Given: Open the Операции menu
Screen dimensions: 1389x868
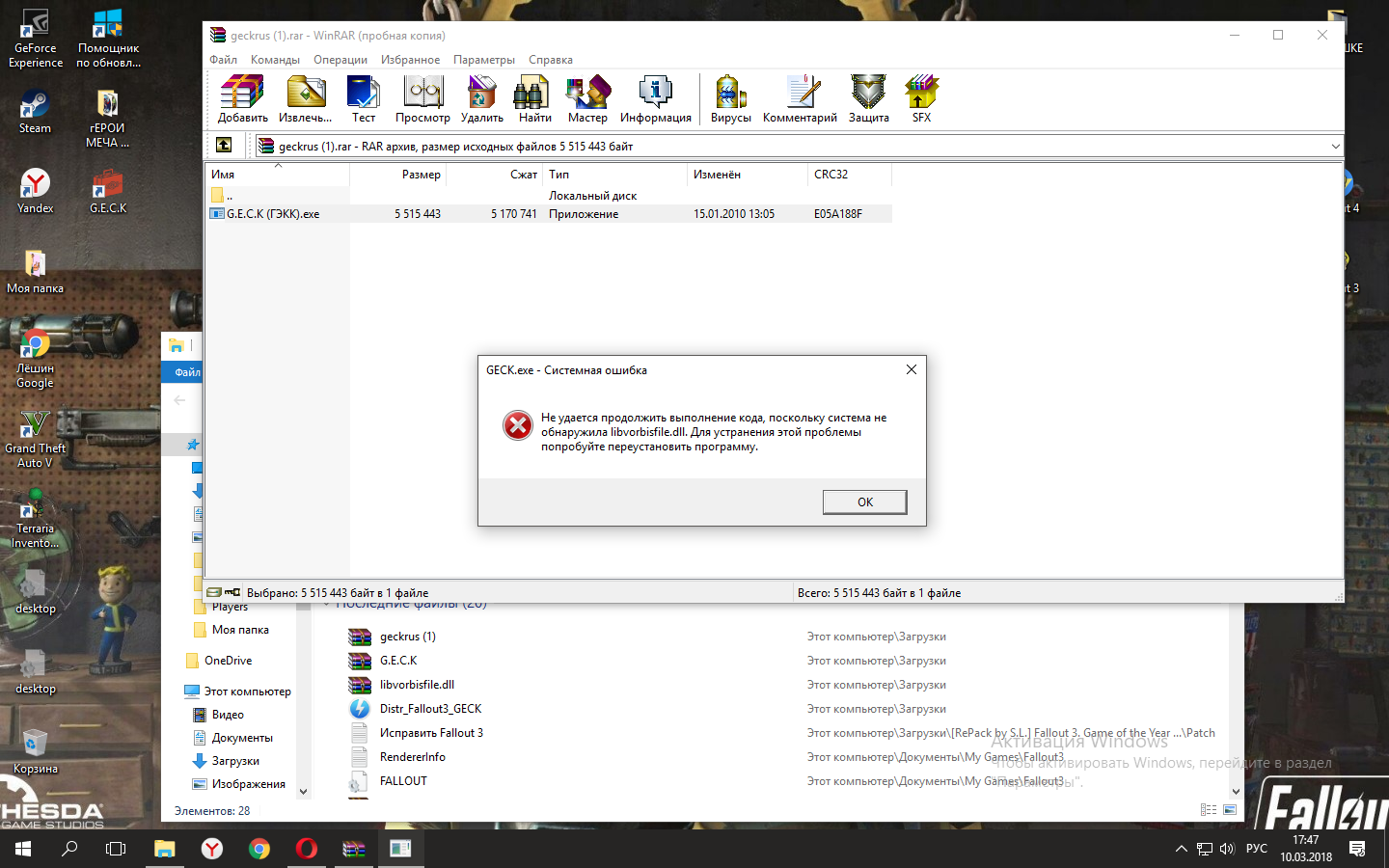Looking at the screenshot, I should point(340,60).
